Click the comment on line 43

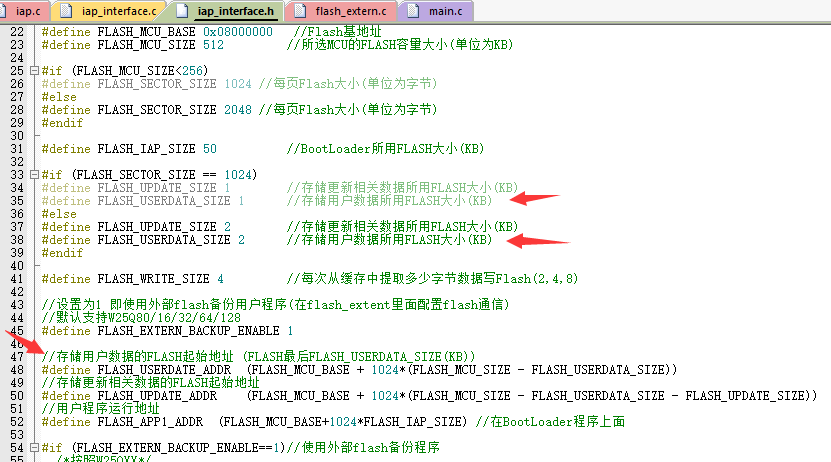coord(276,305)
